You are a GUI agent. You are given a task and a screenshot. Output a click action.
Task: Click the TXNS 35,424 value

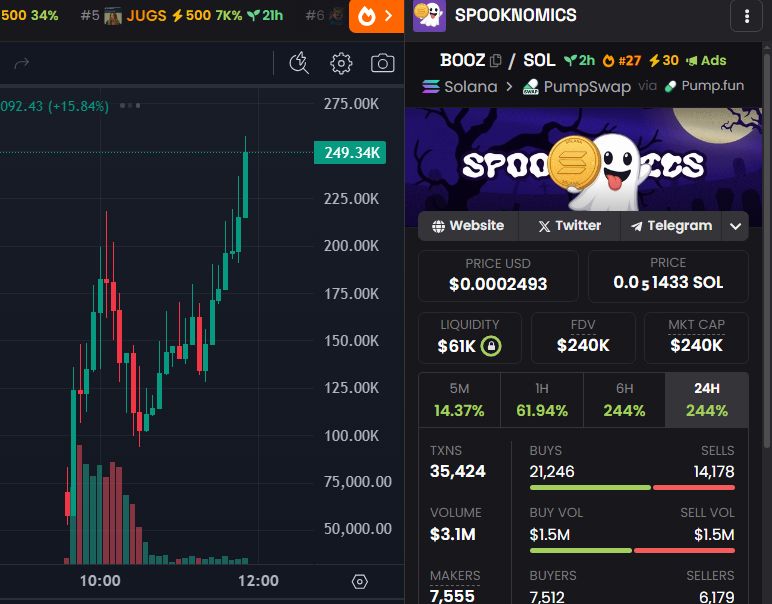[458, 471]
